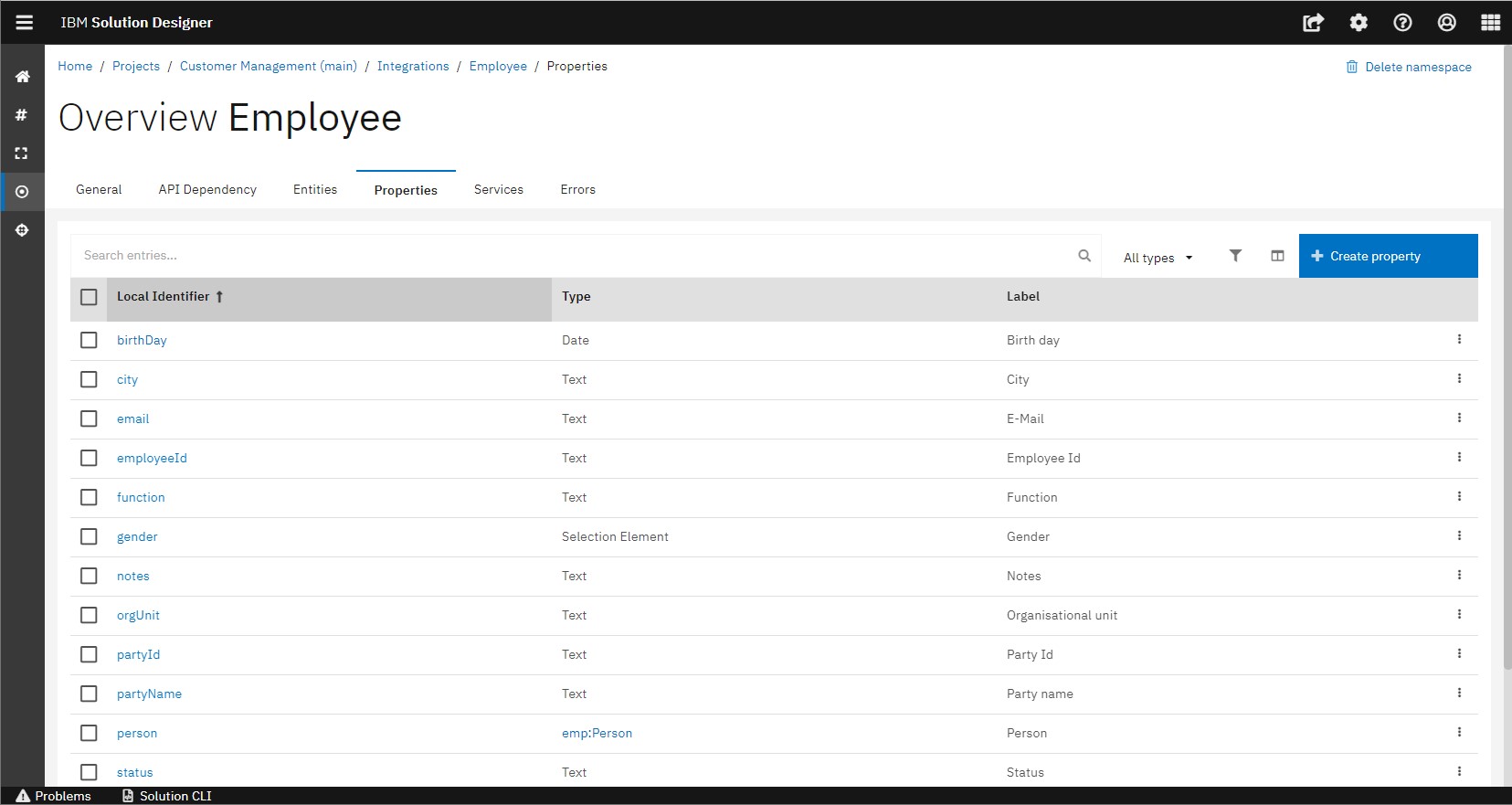The width and height of the screenshot is (1512, 805).
Task: Click the Delete namespace link
Action: 1409,67
